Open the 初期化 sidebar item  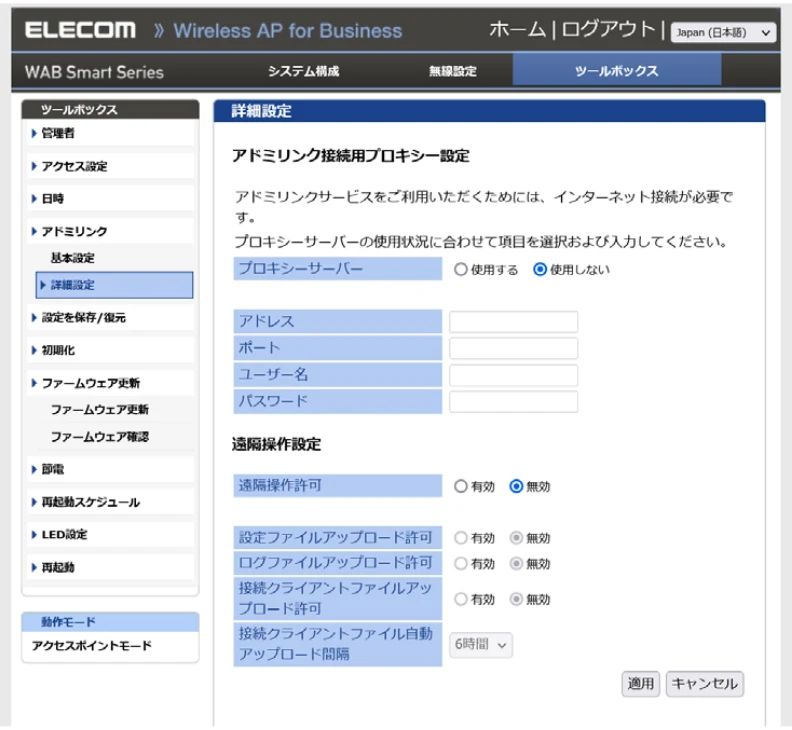[x=110, y=350]
